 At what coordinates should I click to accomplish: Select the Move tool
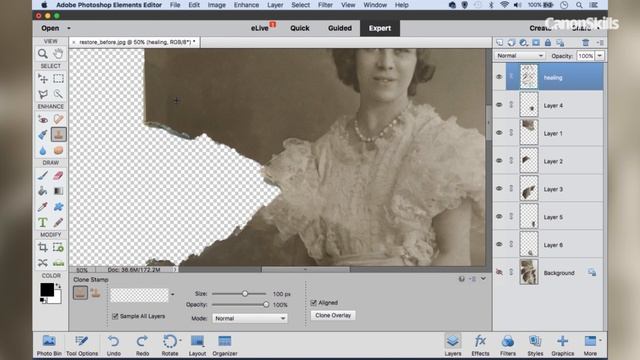pos(42,78)
